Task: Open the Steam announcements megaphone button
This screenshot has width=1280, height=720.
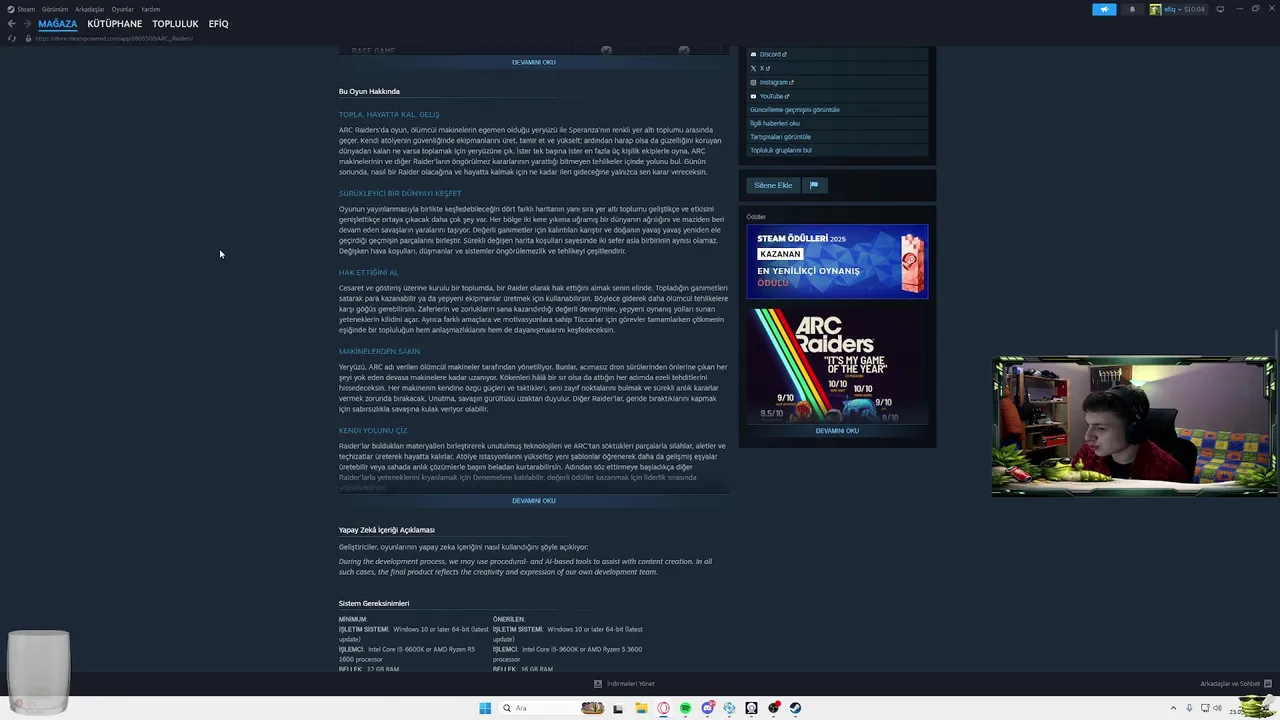Action: point(1104,9)
